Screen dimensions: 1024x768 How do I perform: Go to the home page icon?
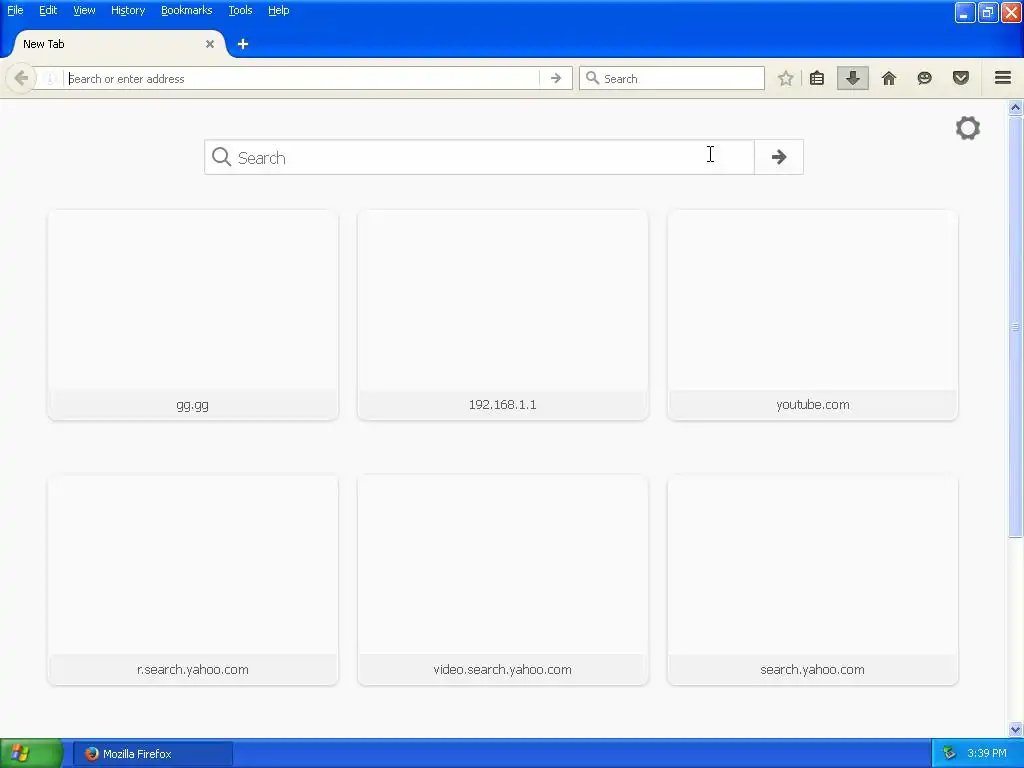tap(888, 78)
